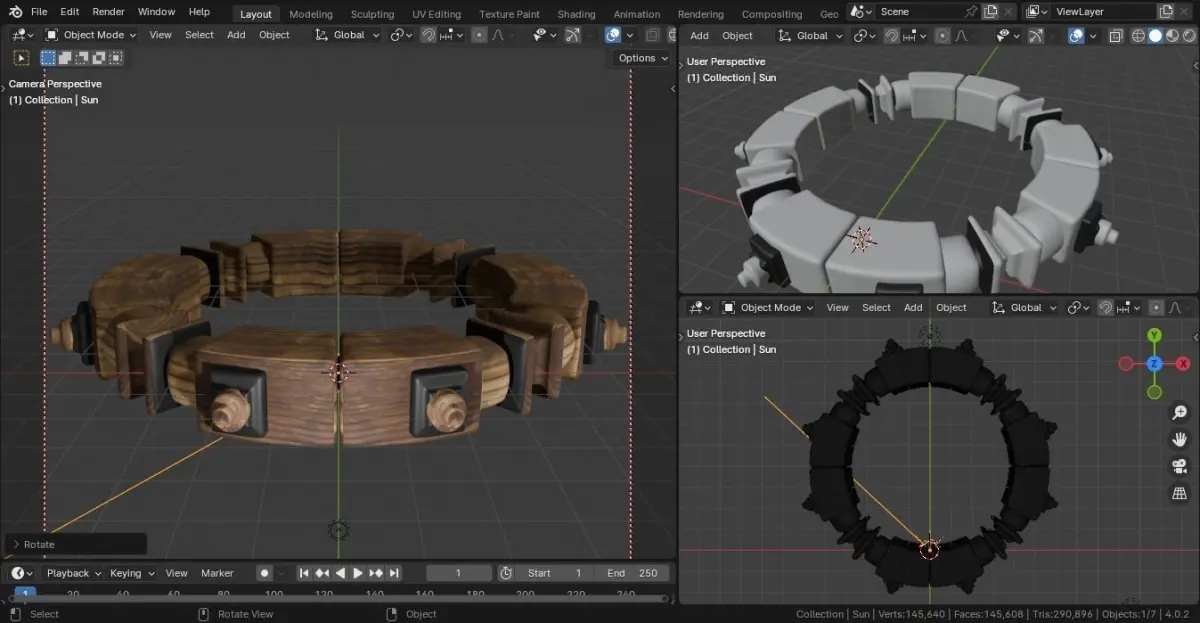Open the Object Mode dropdown in camera viewport

[90, 34]
